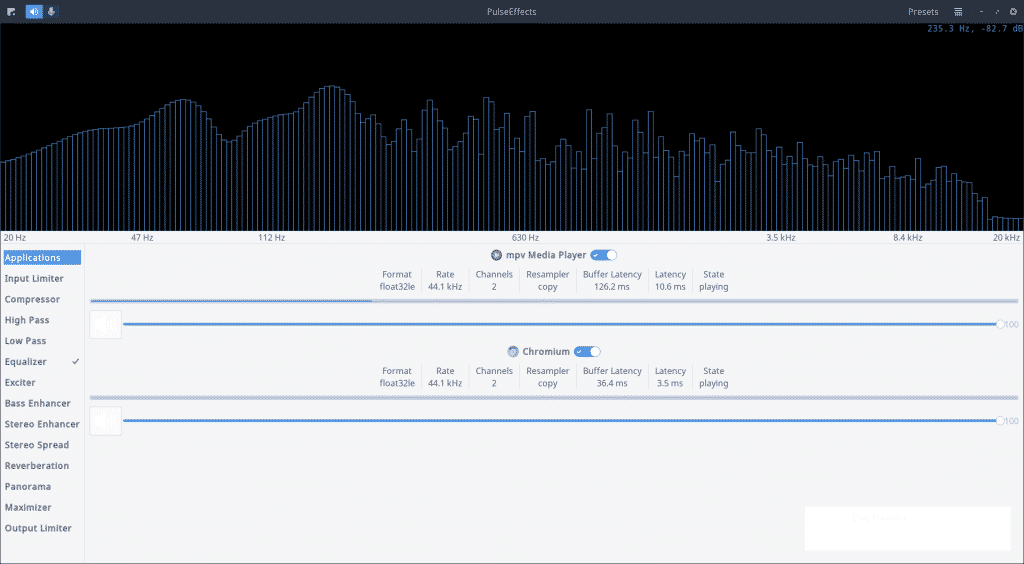1024x564 pixels.
Task: Adjust the mpv Media Player volume slider
Action: point(564,324)
